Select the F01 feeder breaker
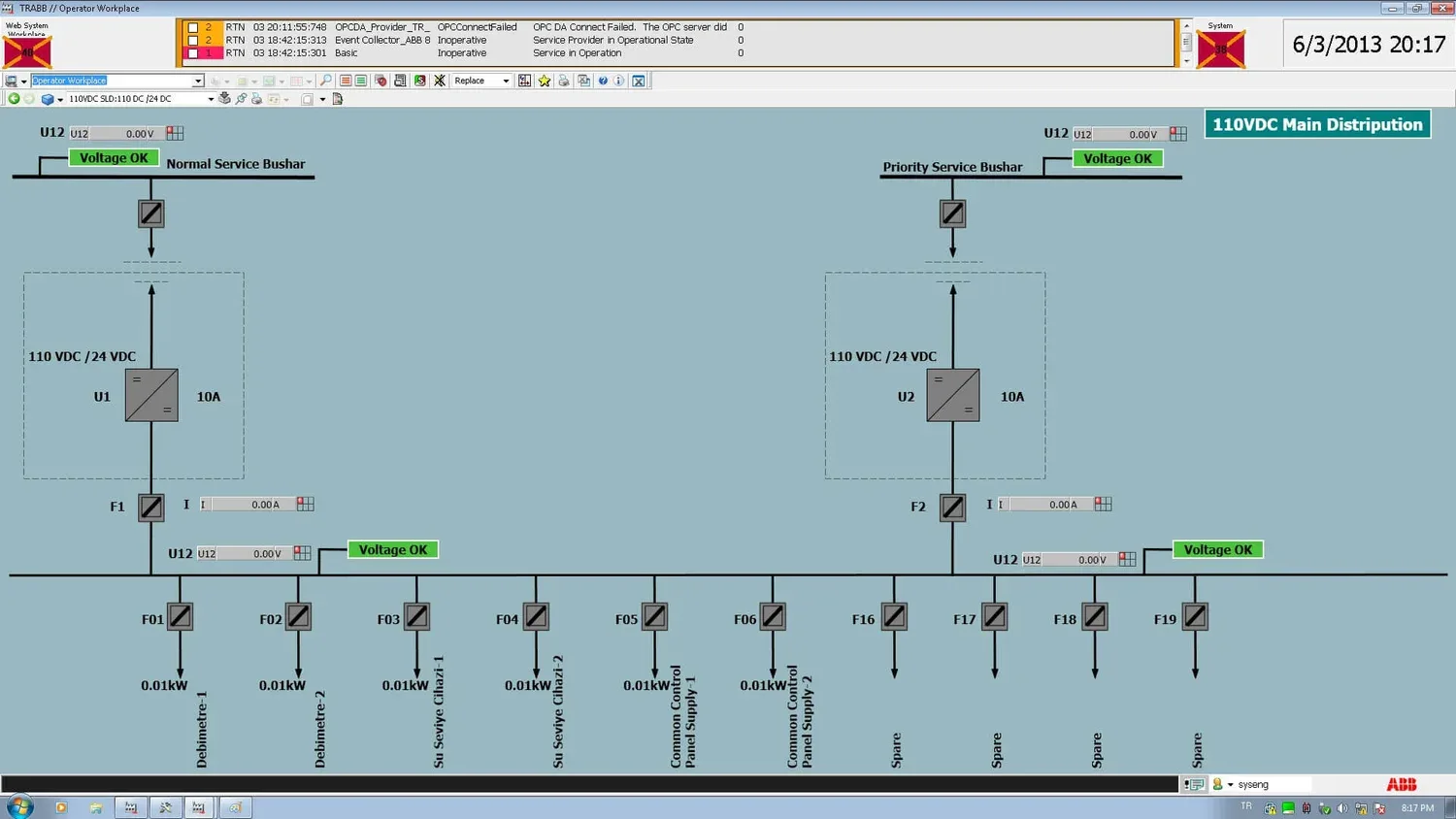Viewport: 1456px width, 819px height. [181, 617]
